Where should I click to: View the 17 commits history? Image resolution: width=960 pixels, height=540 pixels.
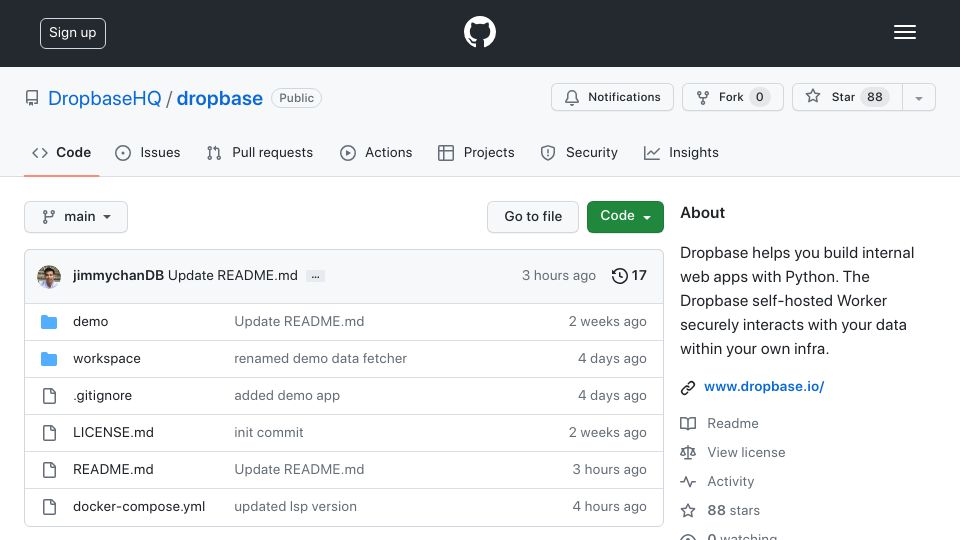[x=629, y=276]
